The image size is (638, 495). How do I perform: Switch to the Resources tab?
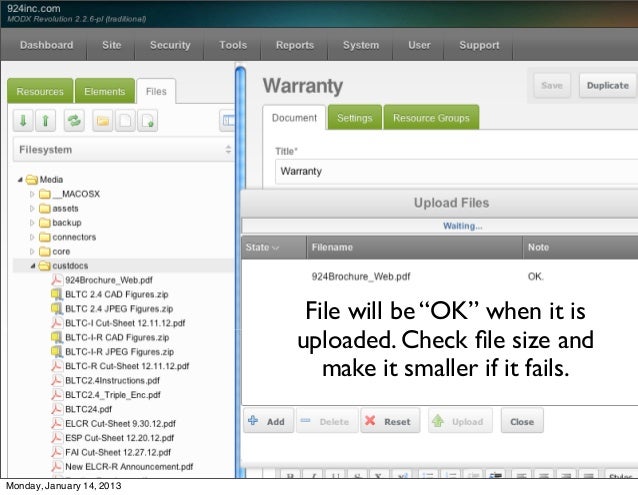[40, 91]
